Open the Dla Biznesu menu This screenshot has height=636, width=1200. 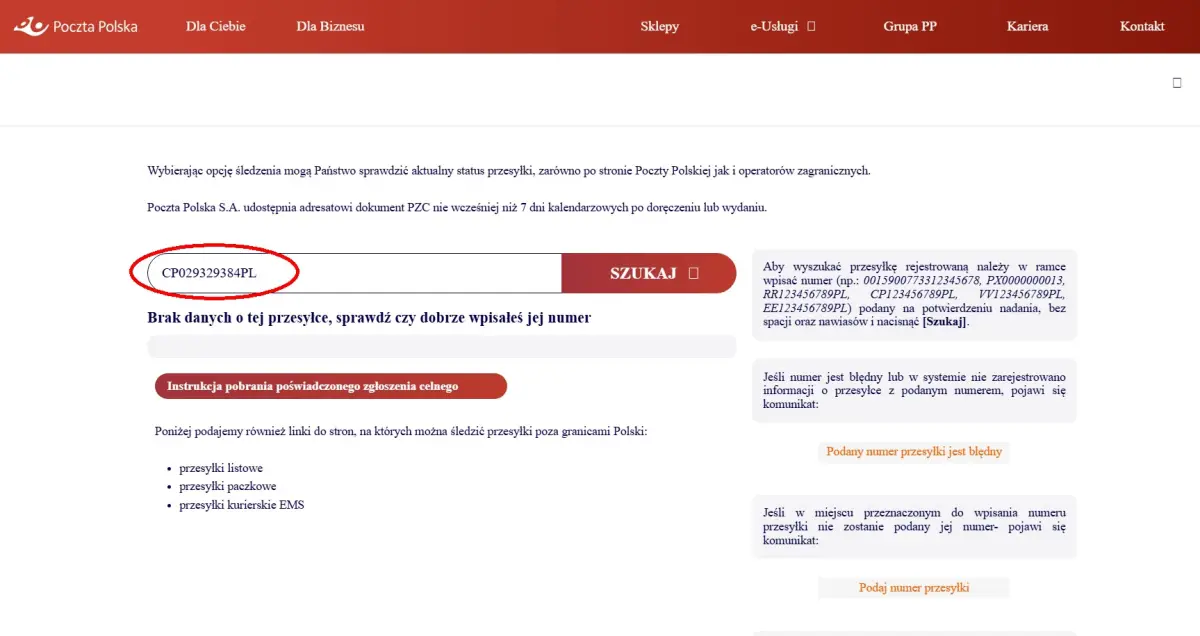pyautogui.click(x=330, y=26)
